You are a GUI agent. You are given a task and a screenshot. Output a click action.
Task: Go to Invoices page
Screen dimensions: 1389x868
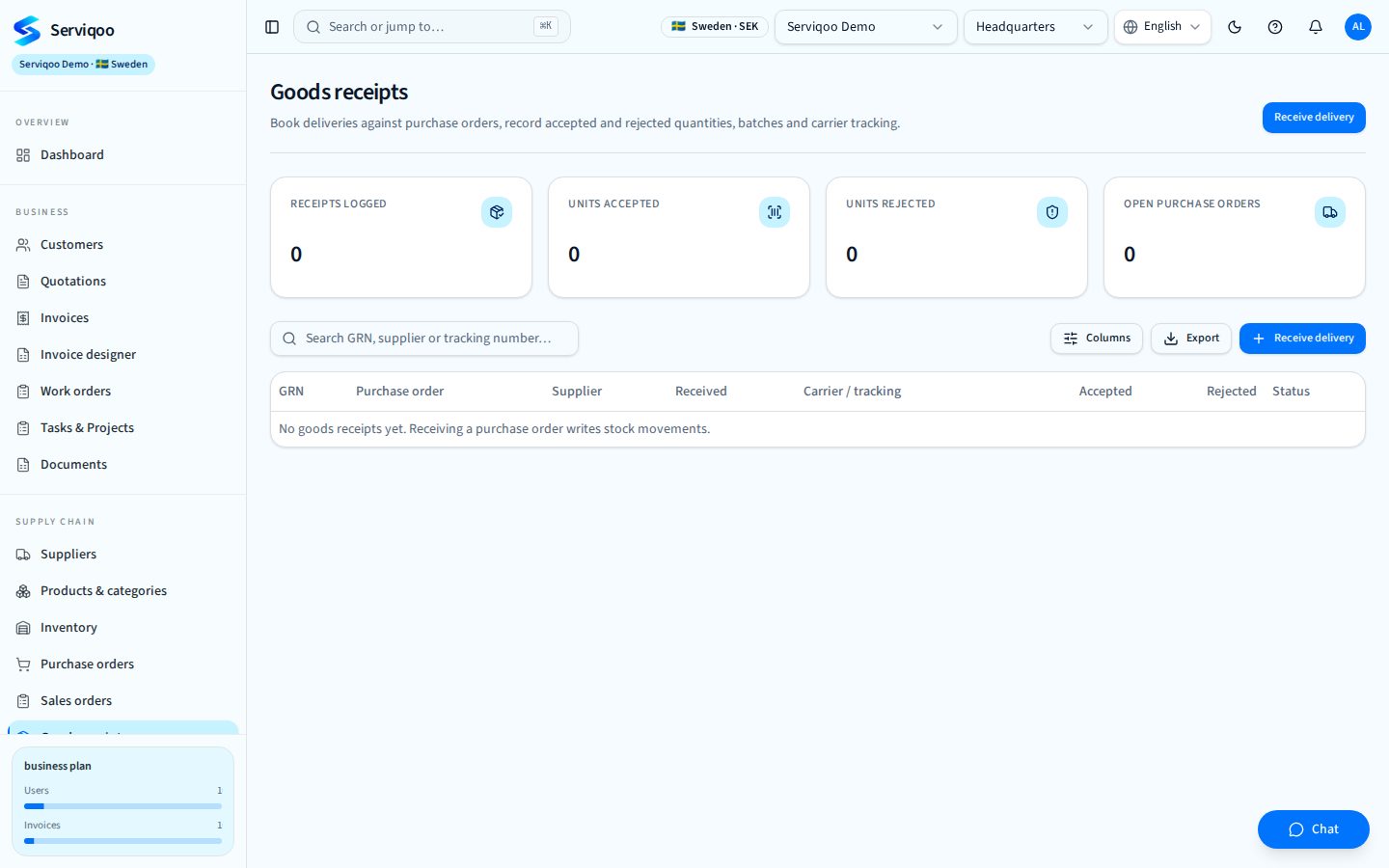click(123, 318)
